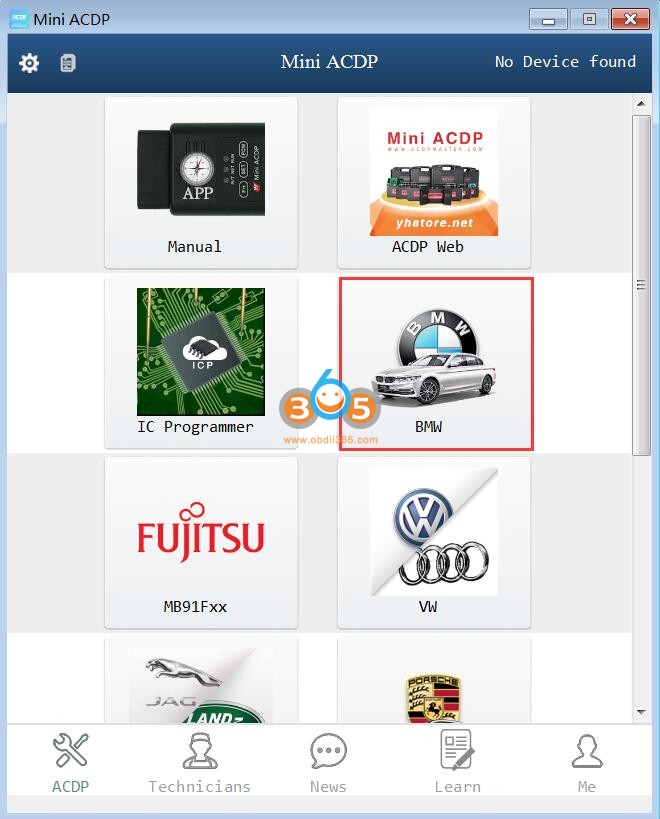Screen dimensions: 660x819
Task: Launch the IC Programmer module
Action: point(201,362)
